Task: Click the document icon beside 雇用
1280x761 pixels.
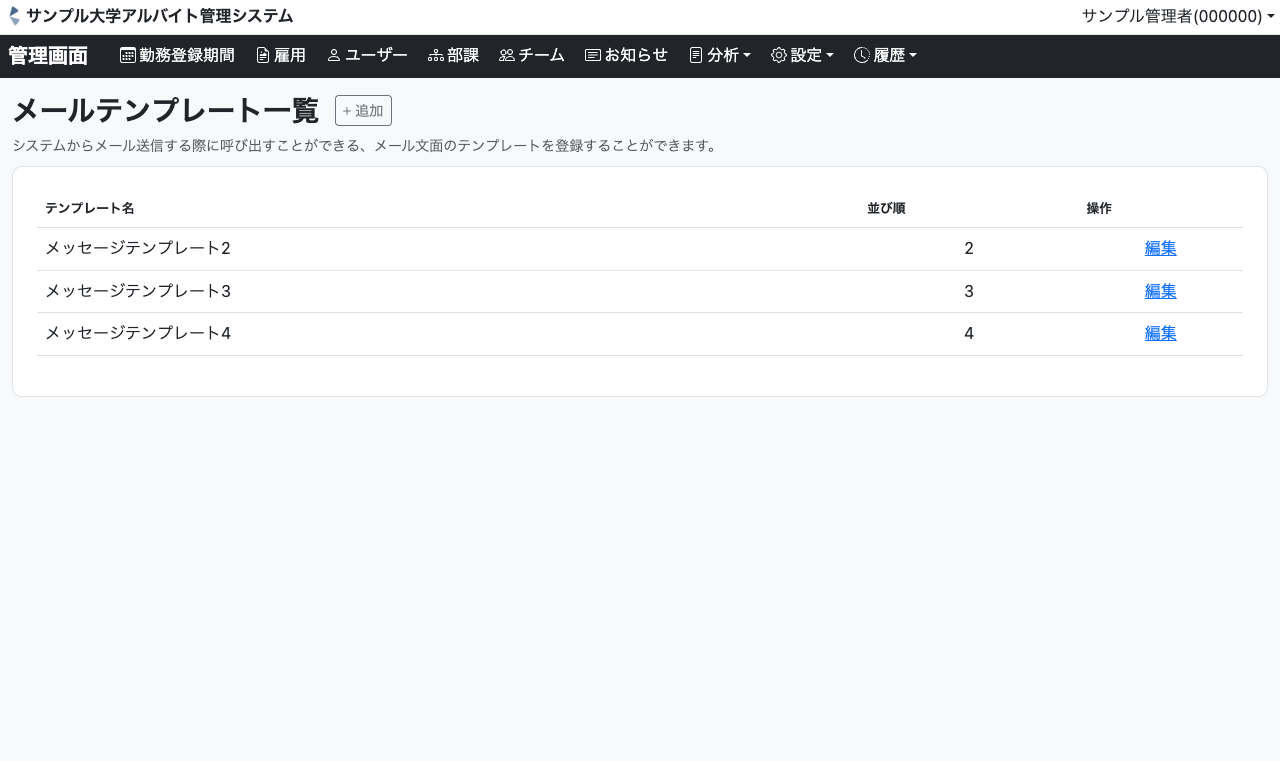Action: [x=263, y=56]
